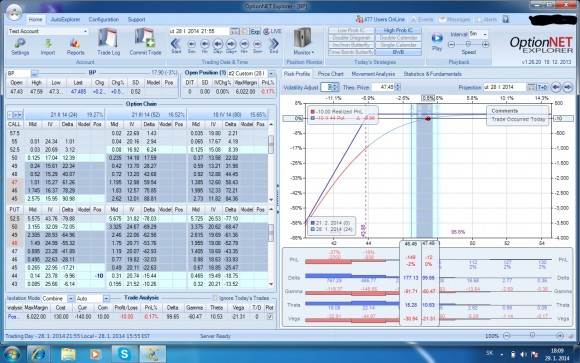Adjust the Theo. Price stepper
This screenshot has width=580, height=363.
(x=398, y=87)
